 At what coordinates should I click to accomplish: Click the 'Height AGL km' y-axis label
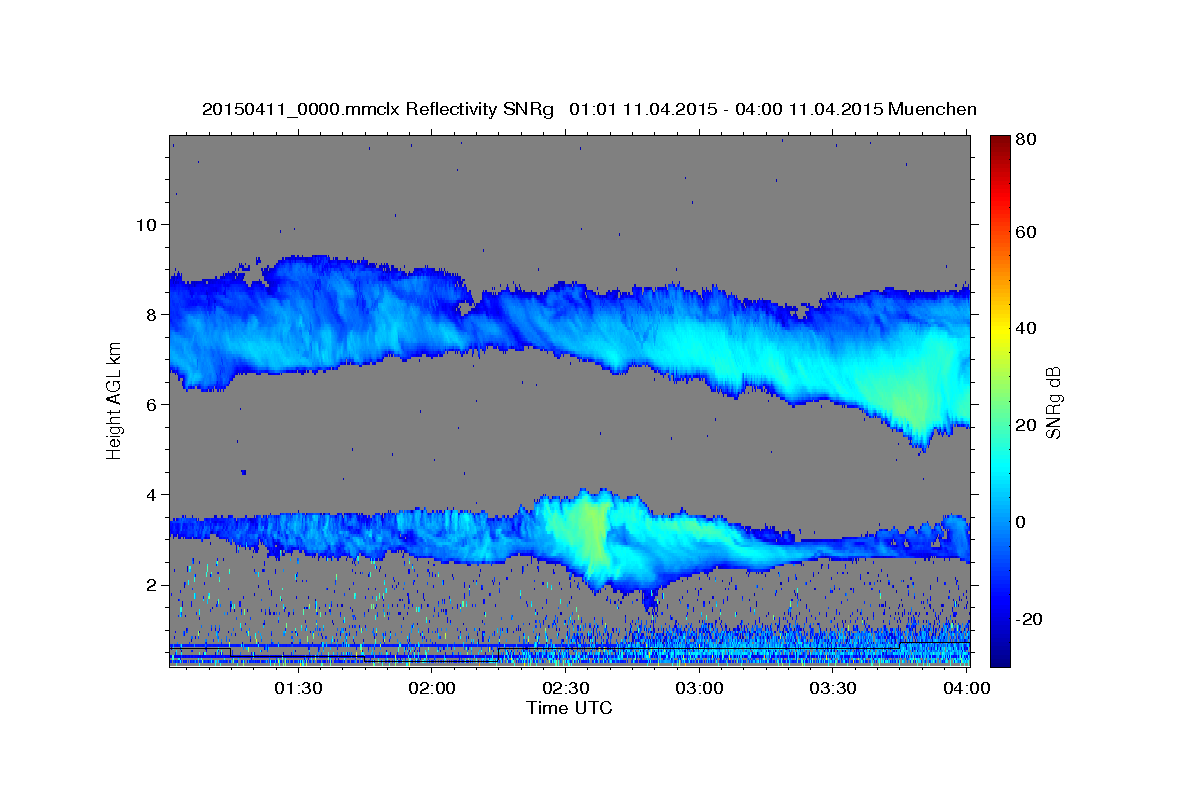click(x=115, y=400)
